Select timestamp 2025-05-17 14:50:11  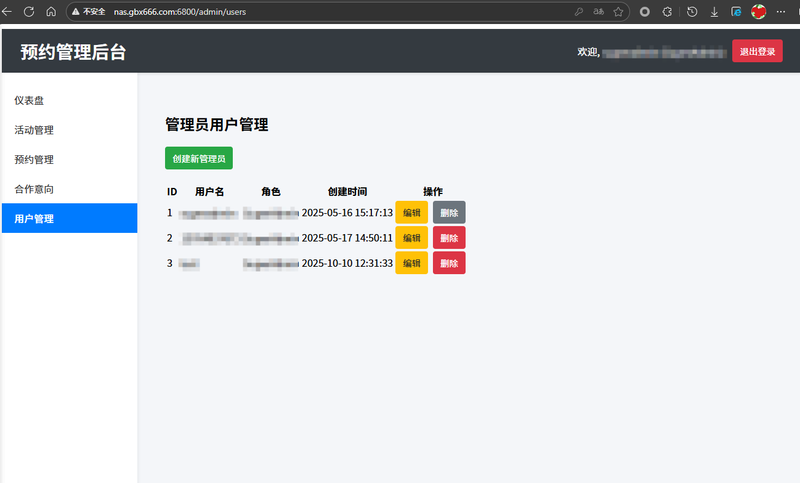pyautogui.click(x=347, y=238)
